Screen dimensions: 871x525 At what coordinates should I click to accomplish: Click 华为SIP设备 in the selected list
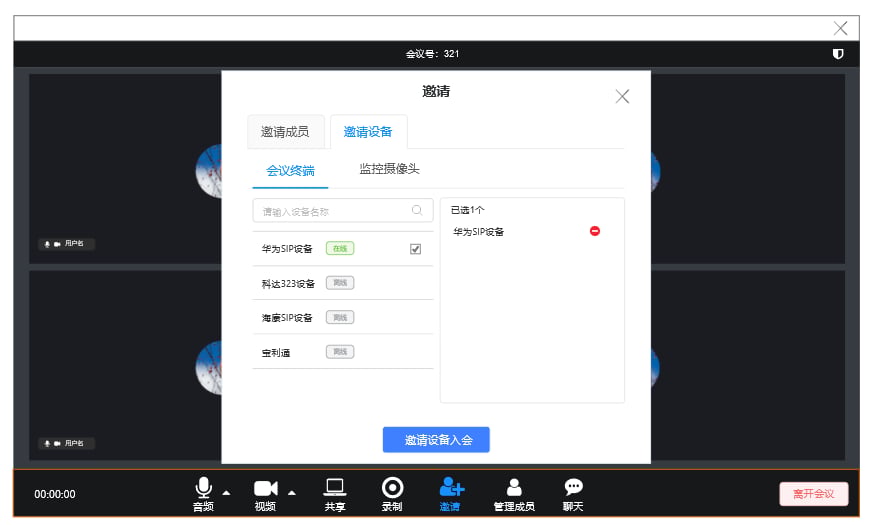[x=478, y=232]
